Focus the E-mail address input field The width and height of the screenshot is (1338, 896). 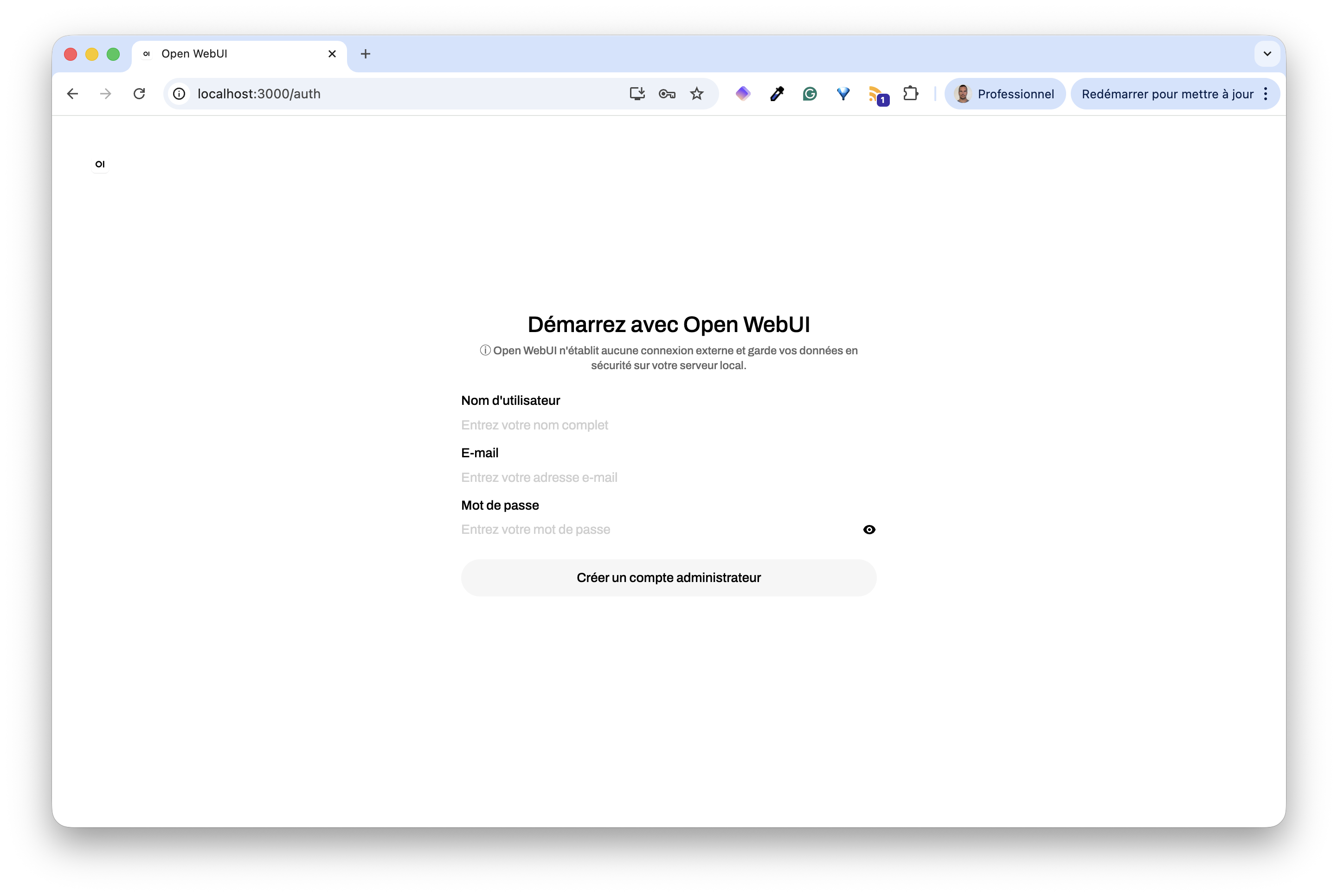coord(669,477)
